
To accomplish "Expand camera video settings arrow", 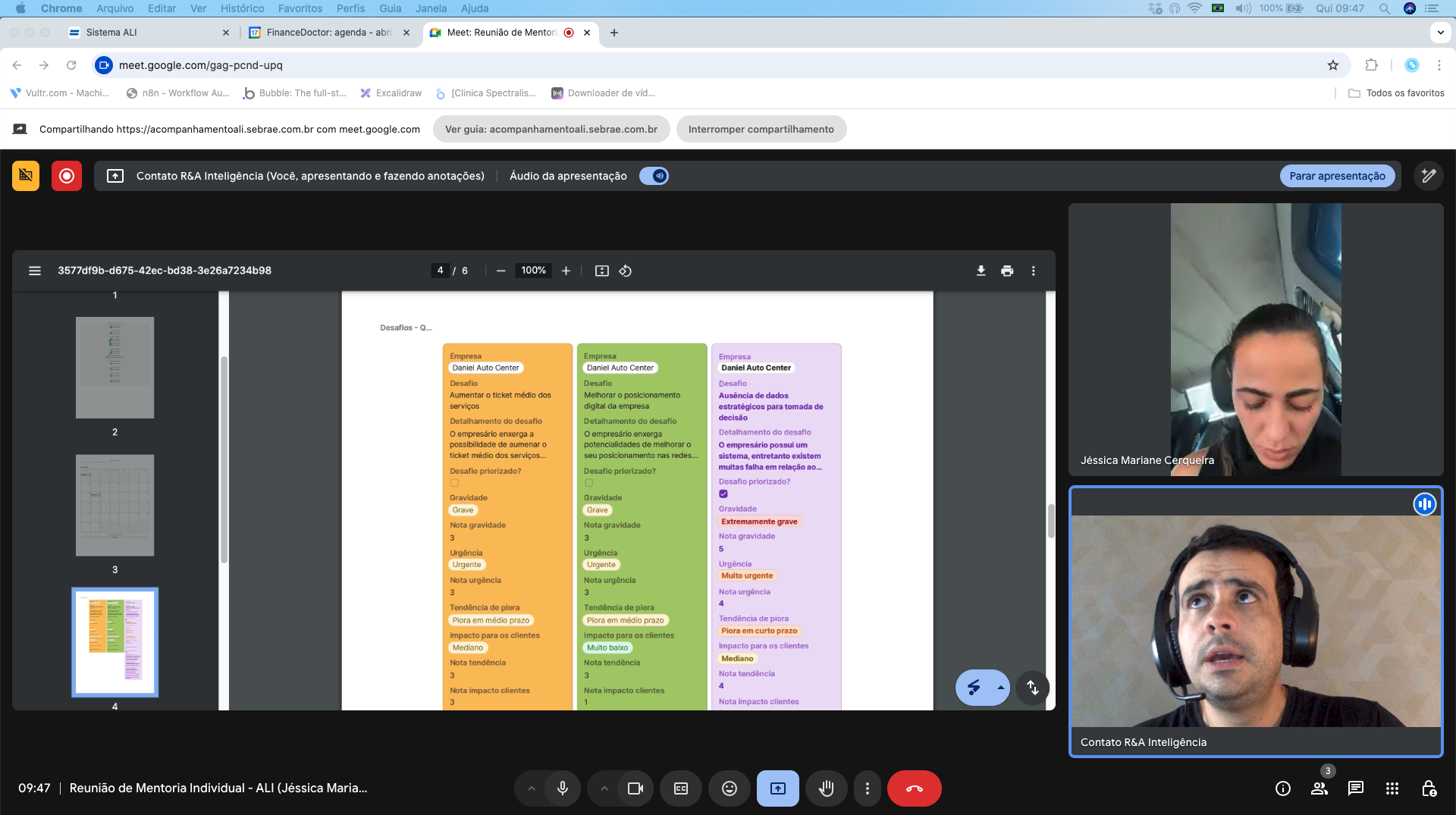I will tap(604, 788).
